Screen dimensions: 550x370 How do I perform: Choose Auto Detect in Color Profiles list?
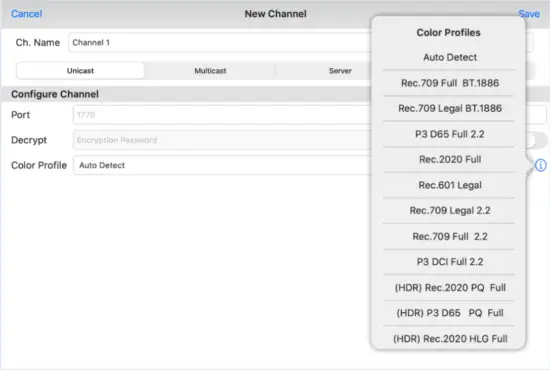(450, 57)
